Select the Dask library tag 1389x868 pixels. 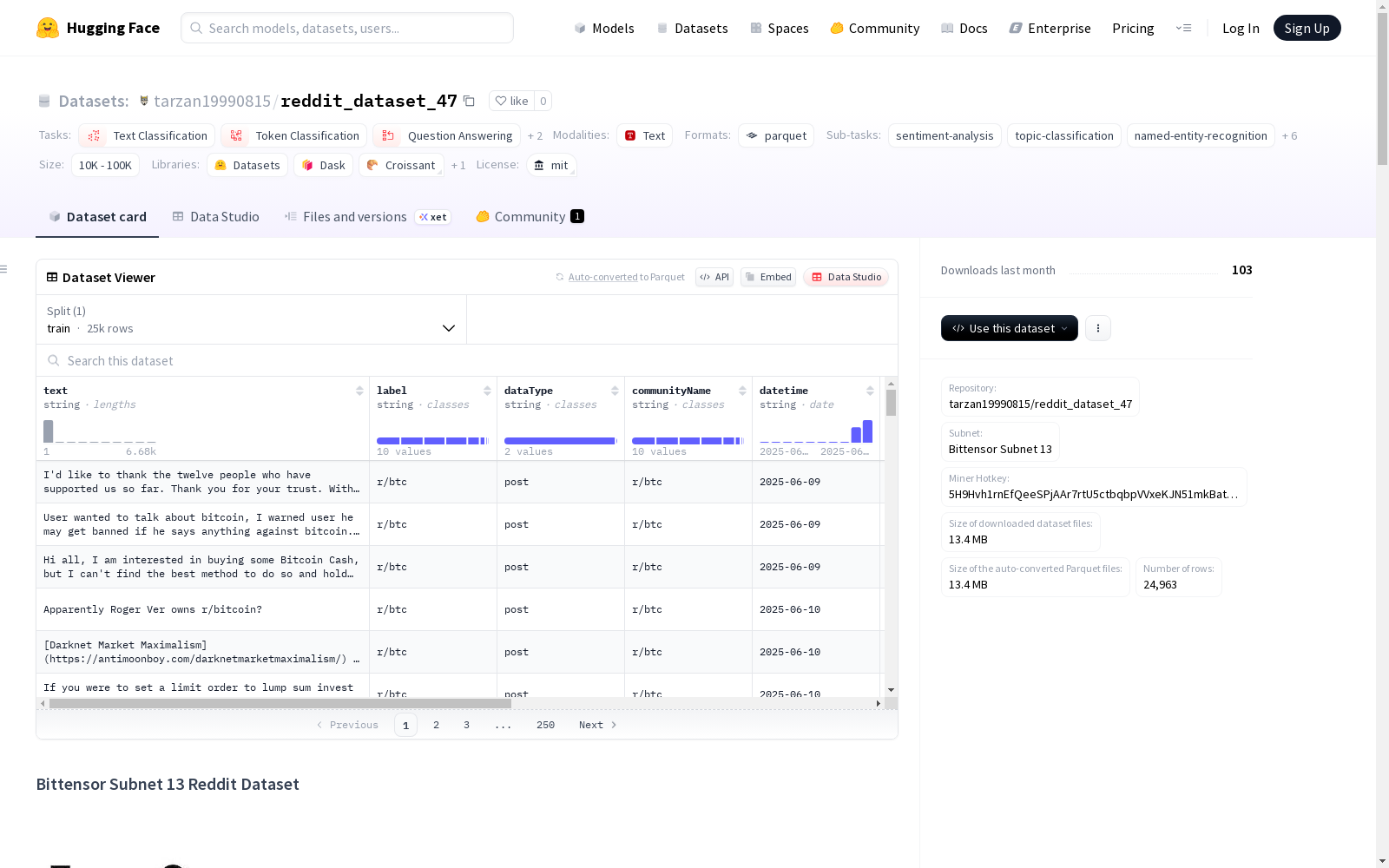click(x=323, y=165)
